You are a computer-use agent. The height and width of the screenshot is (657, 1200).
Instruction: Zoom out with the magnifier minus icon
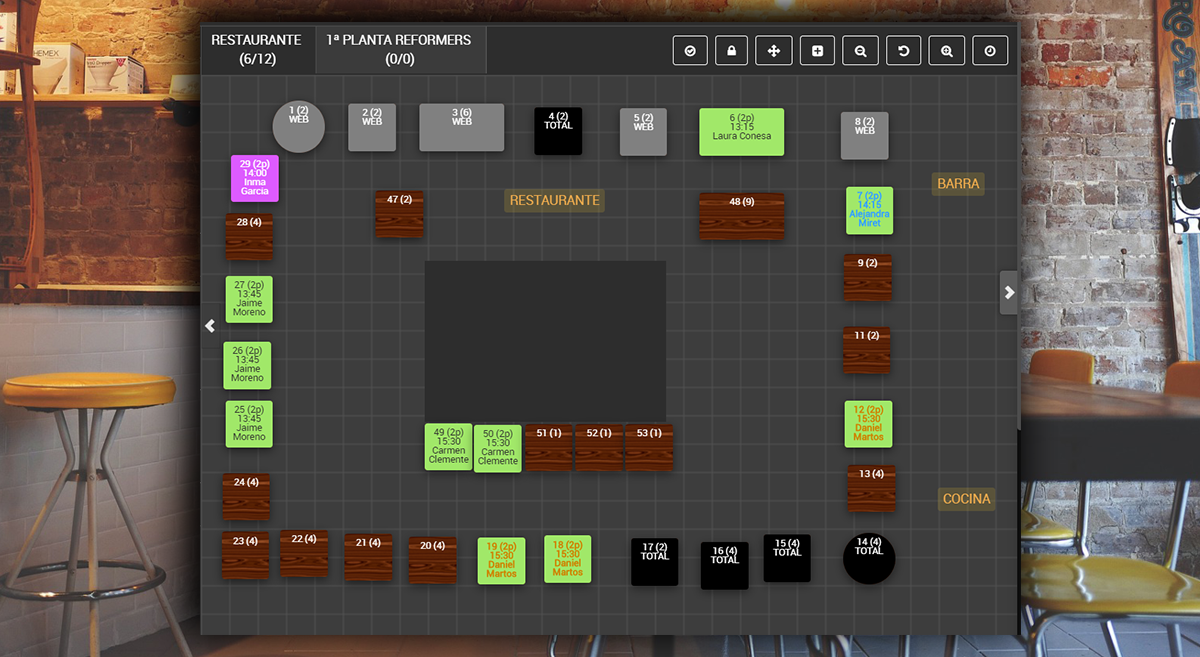860,51
